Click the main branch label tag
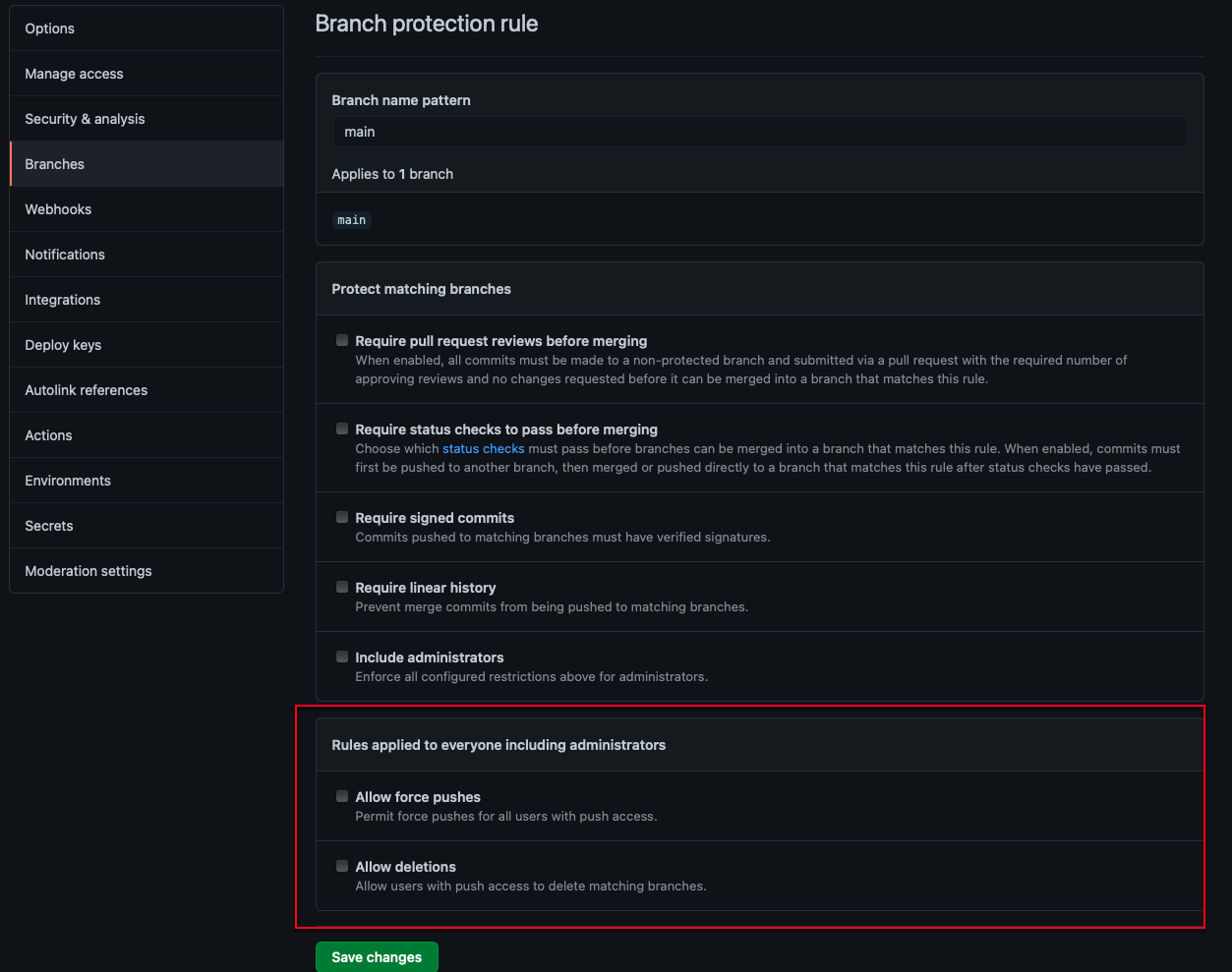1232x972 pixels. (352, 220)
